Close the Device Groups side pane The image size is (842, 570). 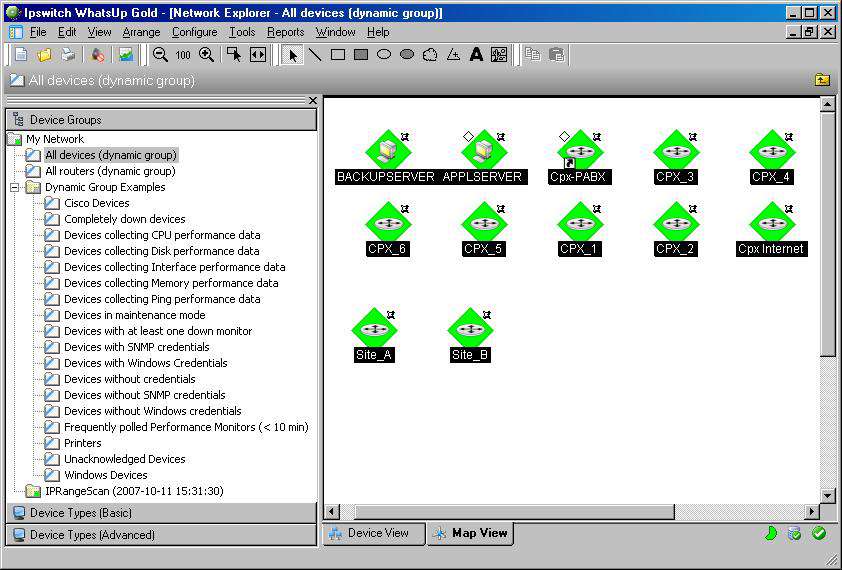pyautogui.click(x=312, y=101)
